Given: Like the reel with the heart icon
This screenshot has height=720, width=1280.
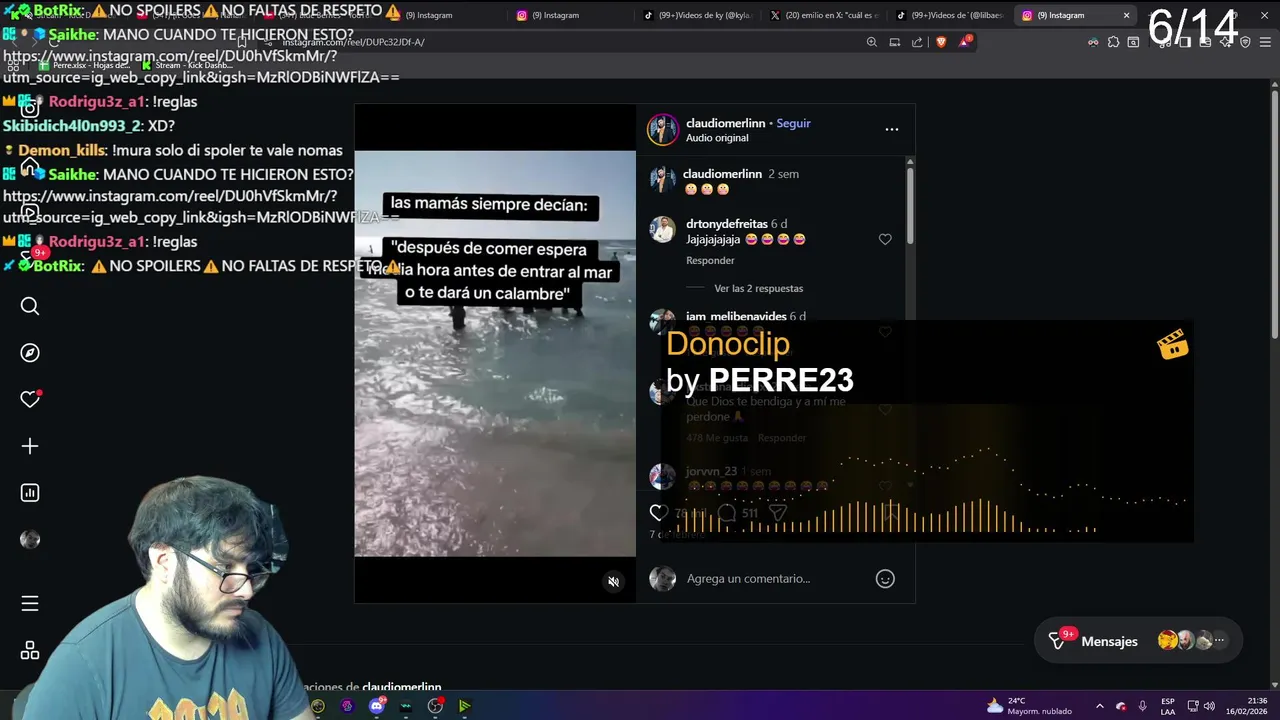Looking at the screenshot, I should click(x=658, y=512).
